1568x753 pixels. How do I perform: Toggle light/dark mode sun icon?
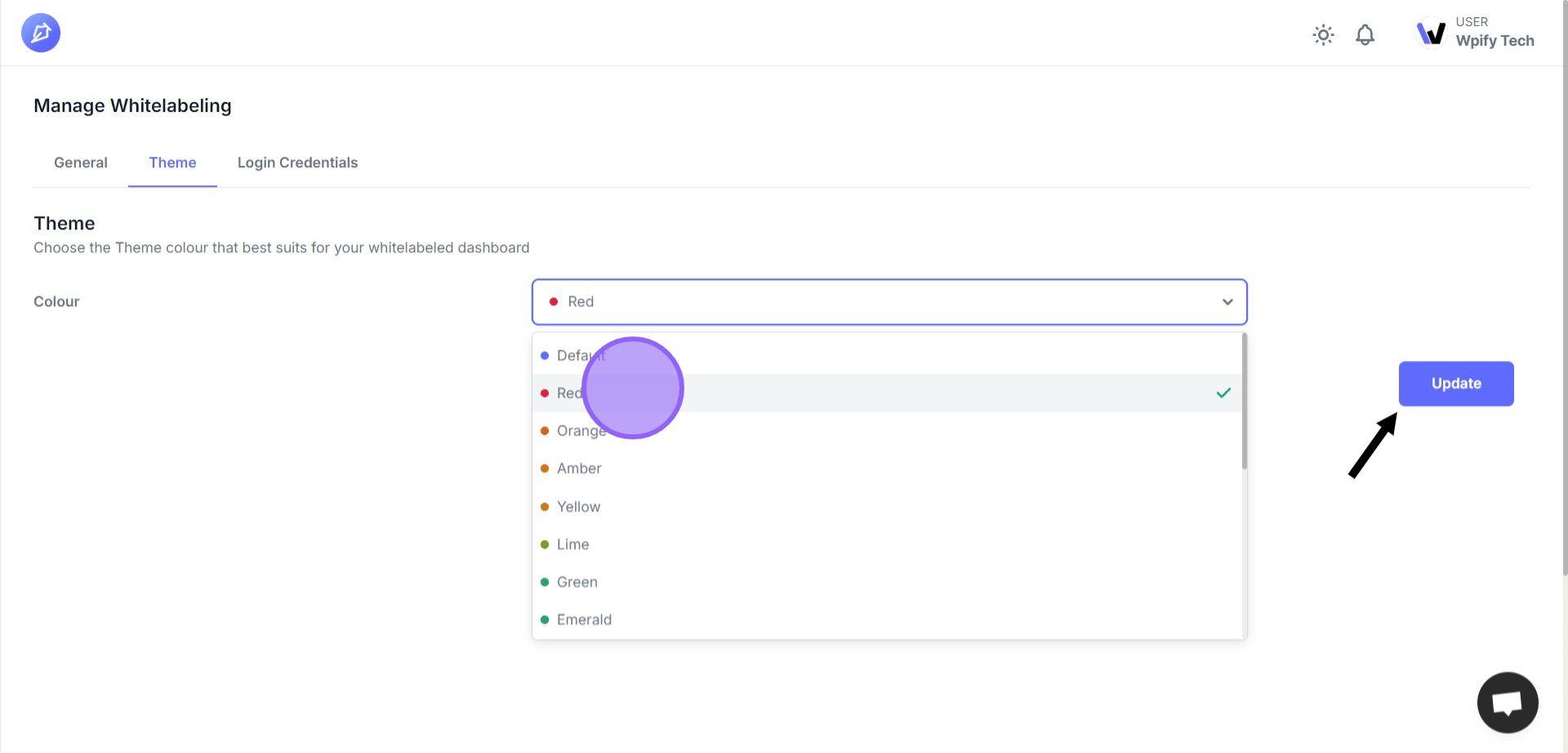(x=1323, y=34)
